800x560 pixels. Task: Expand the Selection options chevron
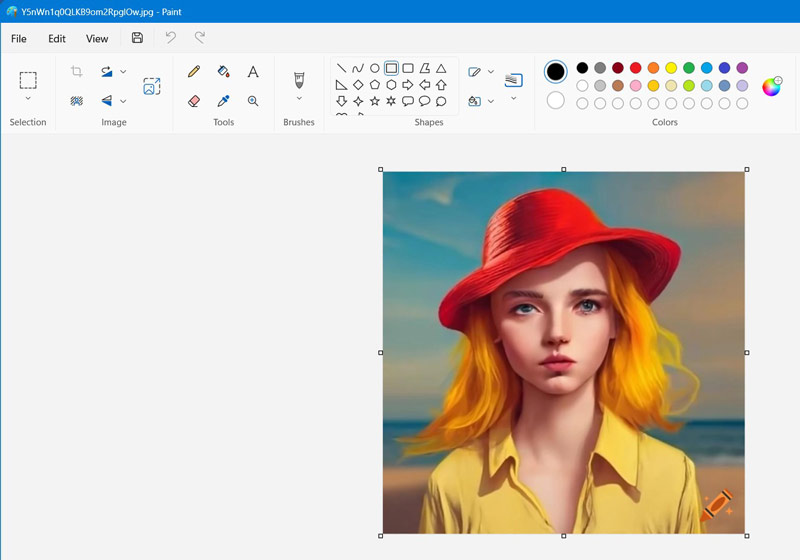28,98
